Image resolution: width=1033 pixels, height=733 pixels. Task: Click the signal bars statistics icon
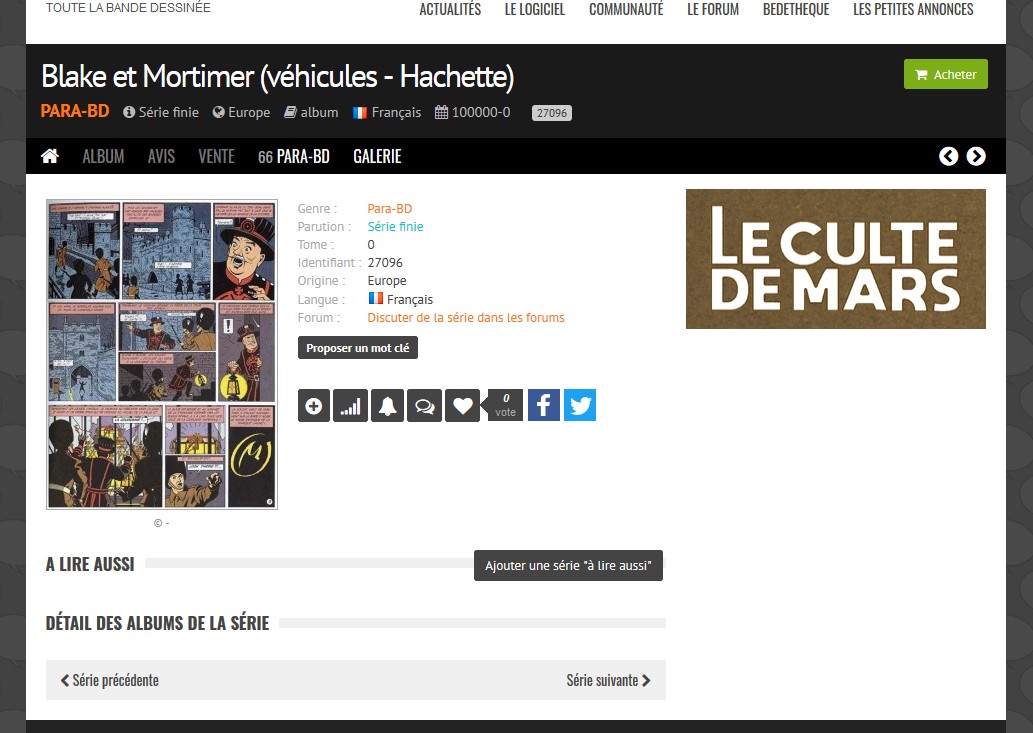(x=350, y=406)
